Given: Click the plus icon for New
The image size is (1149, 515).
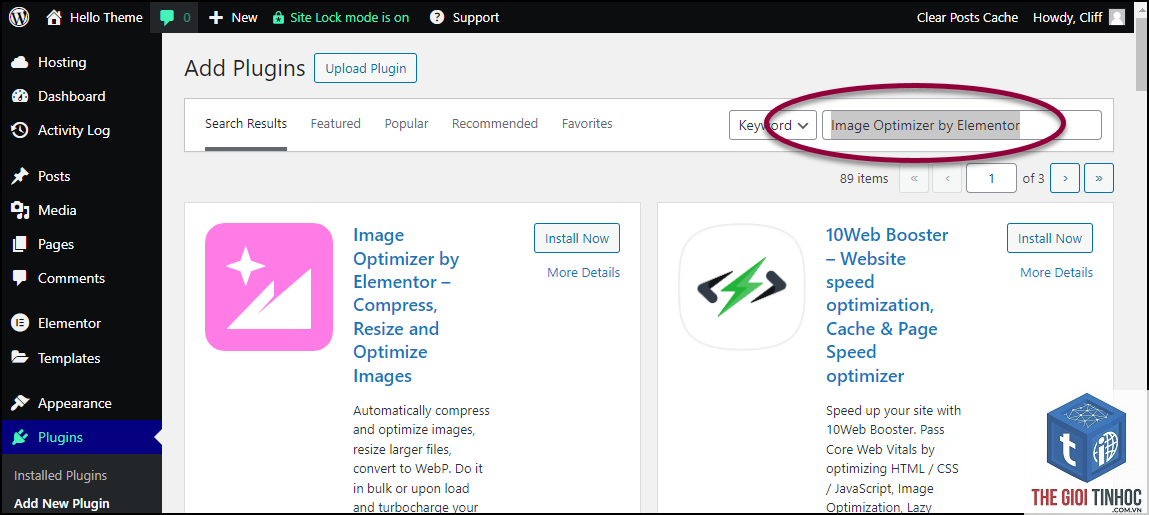Looking at the screenshot, I should 215,18.
